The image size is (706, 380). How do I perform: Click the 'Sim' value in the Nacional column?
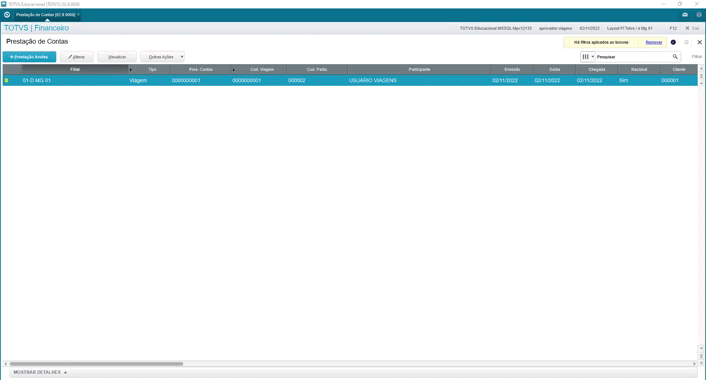tap(623, 81)
